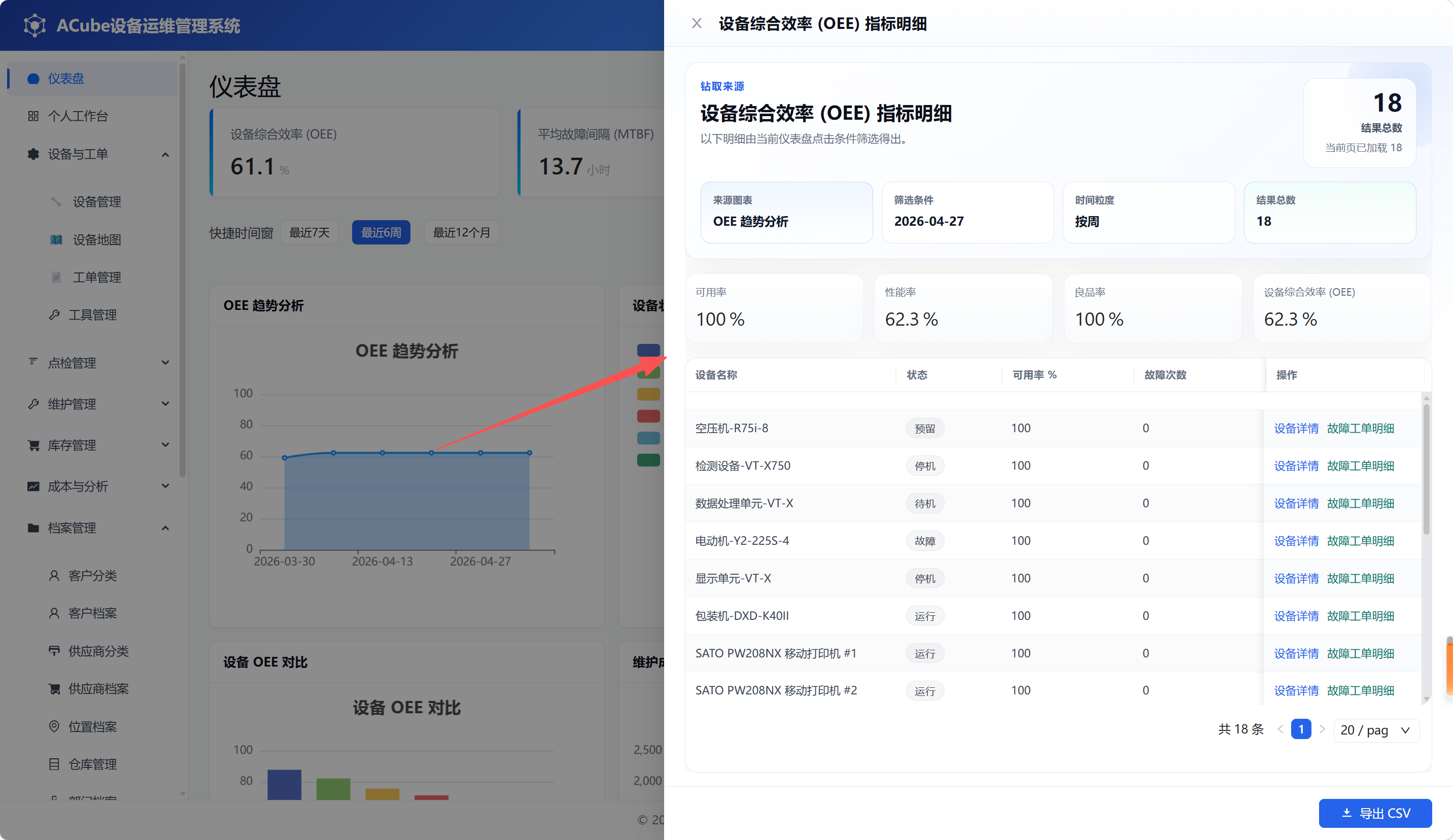
Task: Click the 设备地图 map icon
Action: [56, 240]
